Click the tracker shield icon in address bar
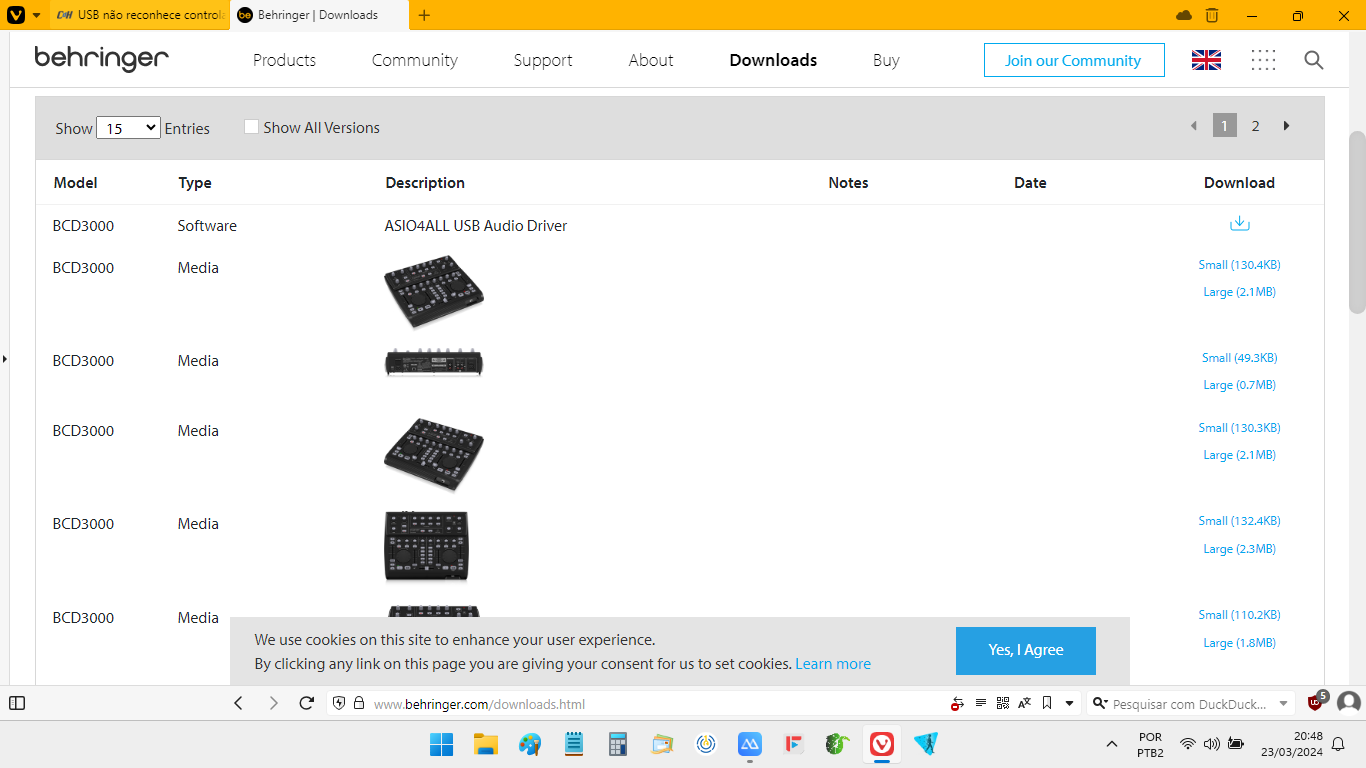1366x768 pixels. 339,703
